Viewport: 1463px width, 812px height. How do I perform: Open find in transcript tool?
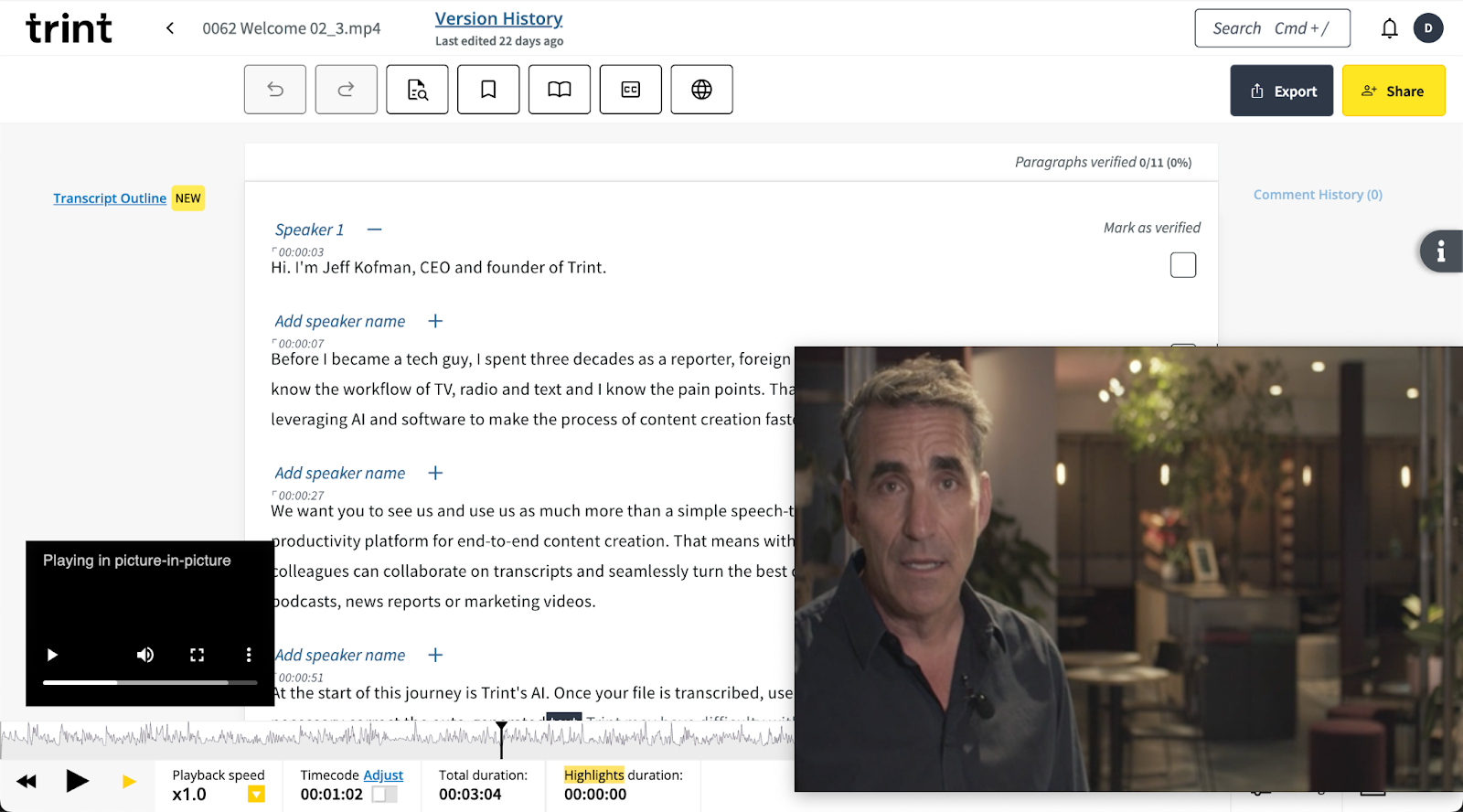click(417, 90)
